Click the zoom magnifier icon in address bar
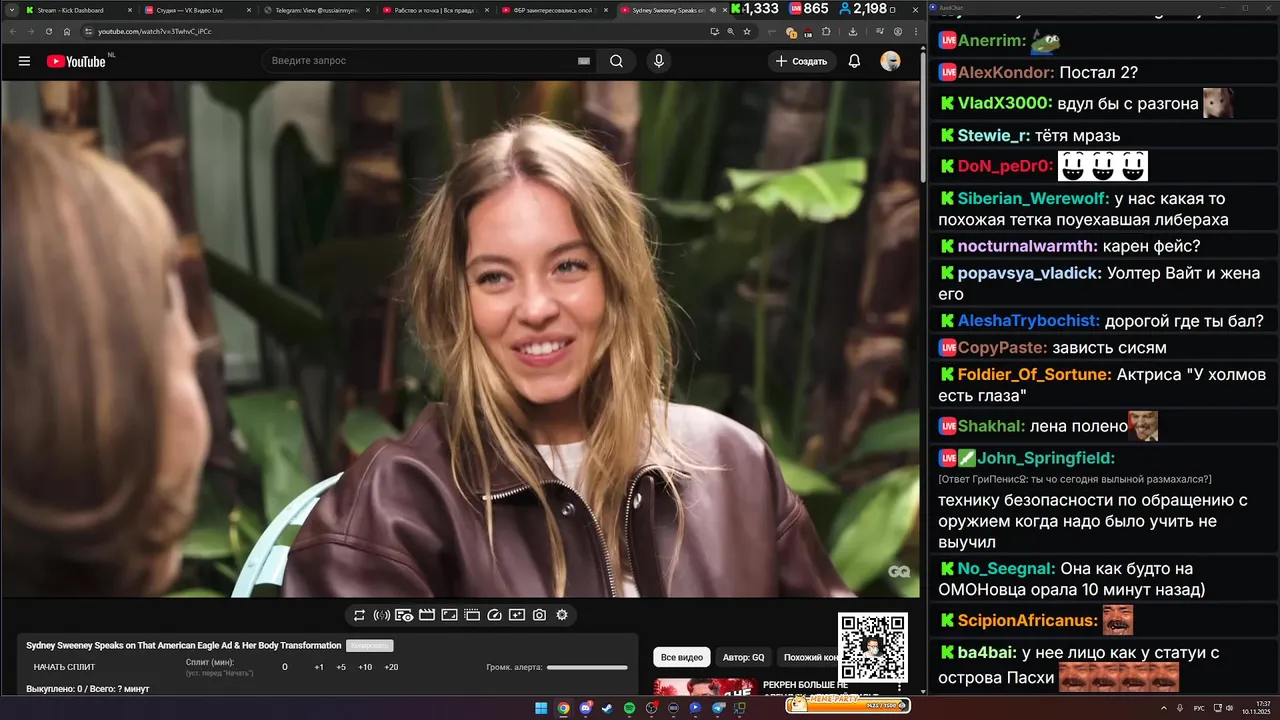 pyautogui.click(x=731, y=31)
